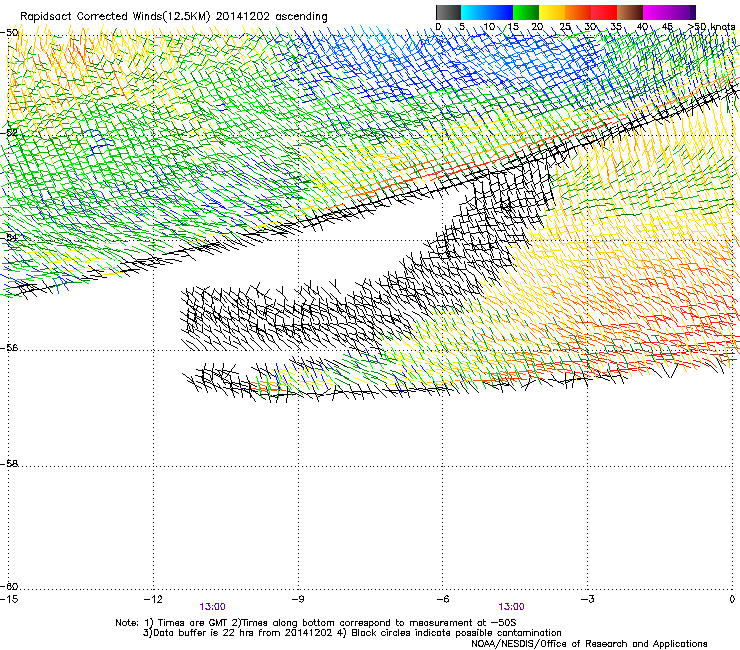
Task: Click longitude label 0
Action: pyautogui.click(x=732, y=599)
